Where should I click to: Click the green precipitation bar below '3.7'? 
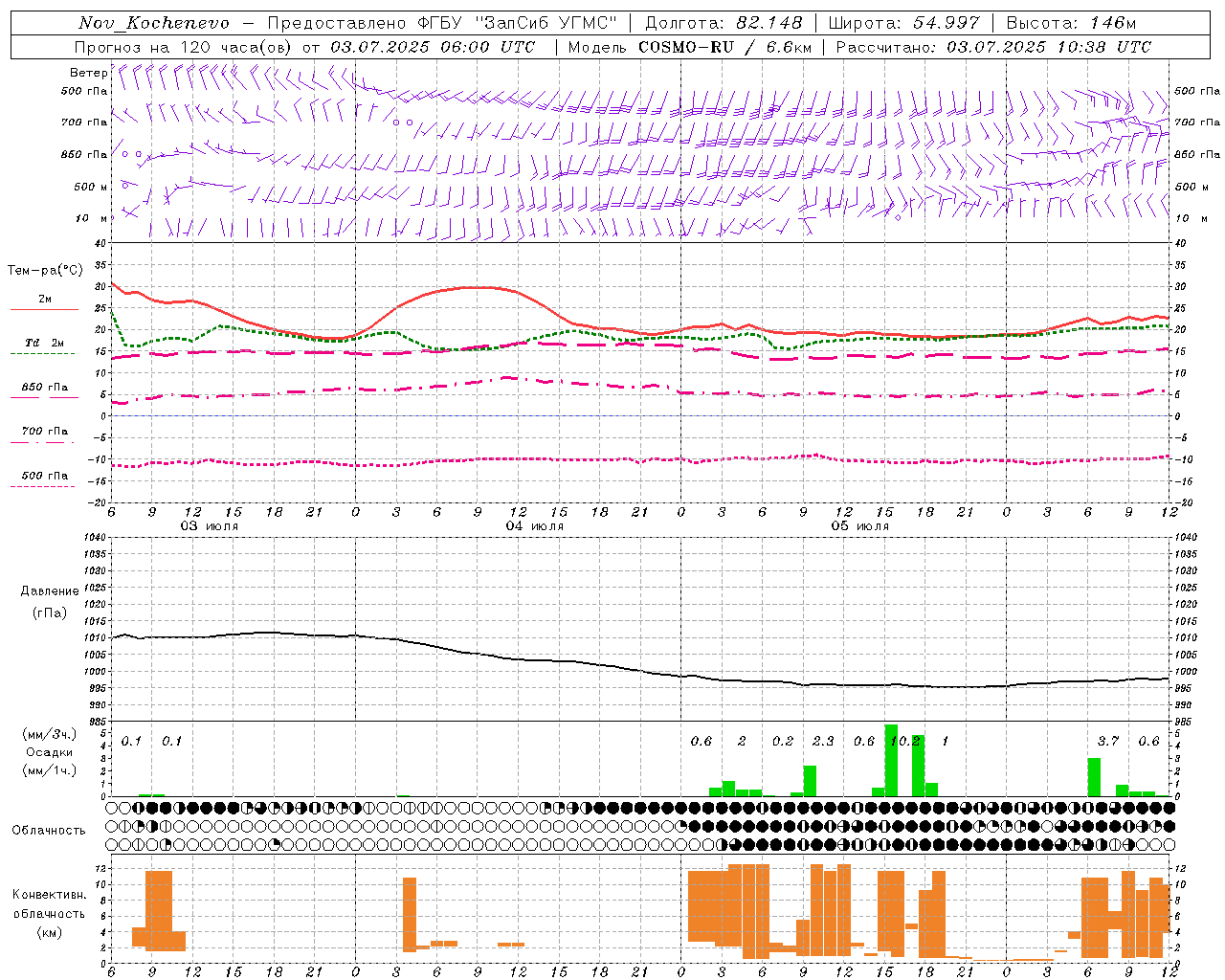coord(1094,777)
